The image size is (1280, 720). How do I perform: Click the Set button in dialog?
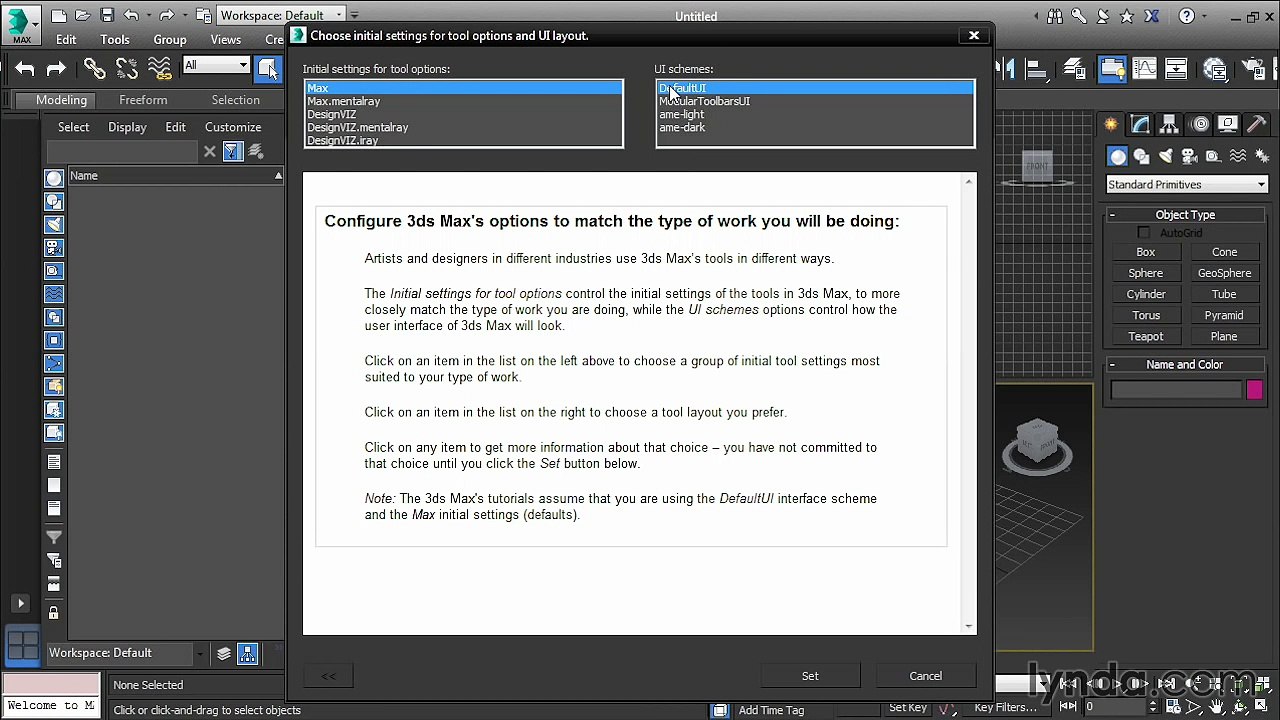pos(810,676)
